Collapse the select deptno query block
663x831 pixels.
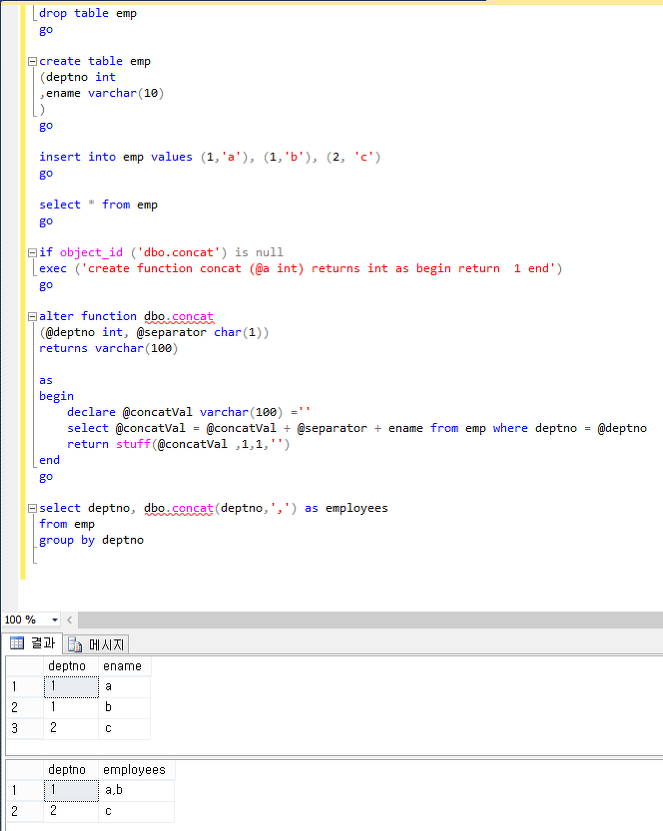coord(32,508)
